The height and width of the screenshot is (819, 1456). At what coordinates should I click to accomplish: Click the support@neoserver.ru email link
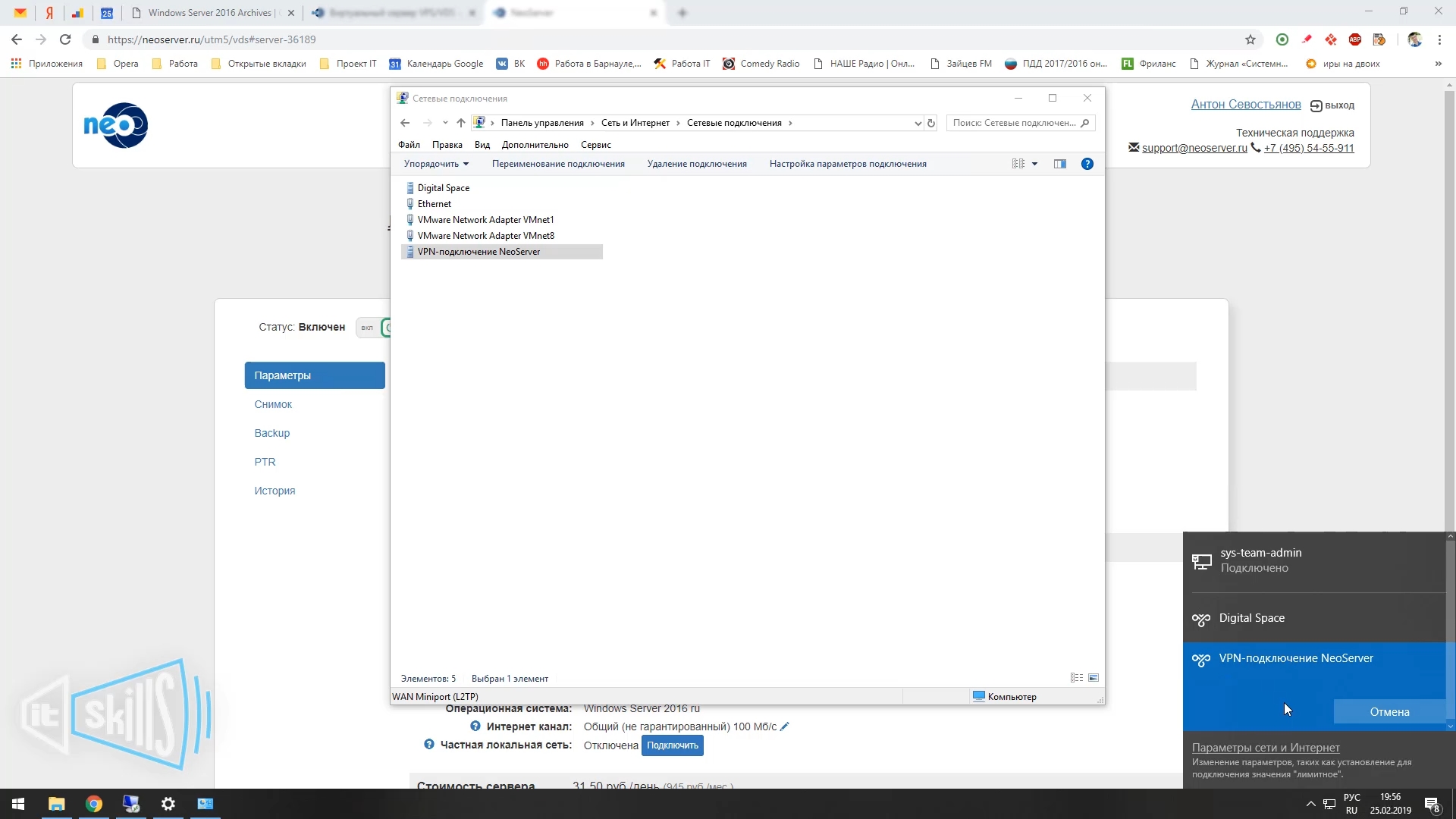[1194, 148]
